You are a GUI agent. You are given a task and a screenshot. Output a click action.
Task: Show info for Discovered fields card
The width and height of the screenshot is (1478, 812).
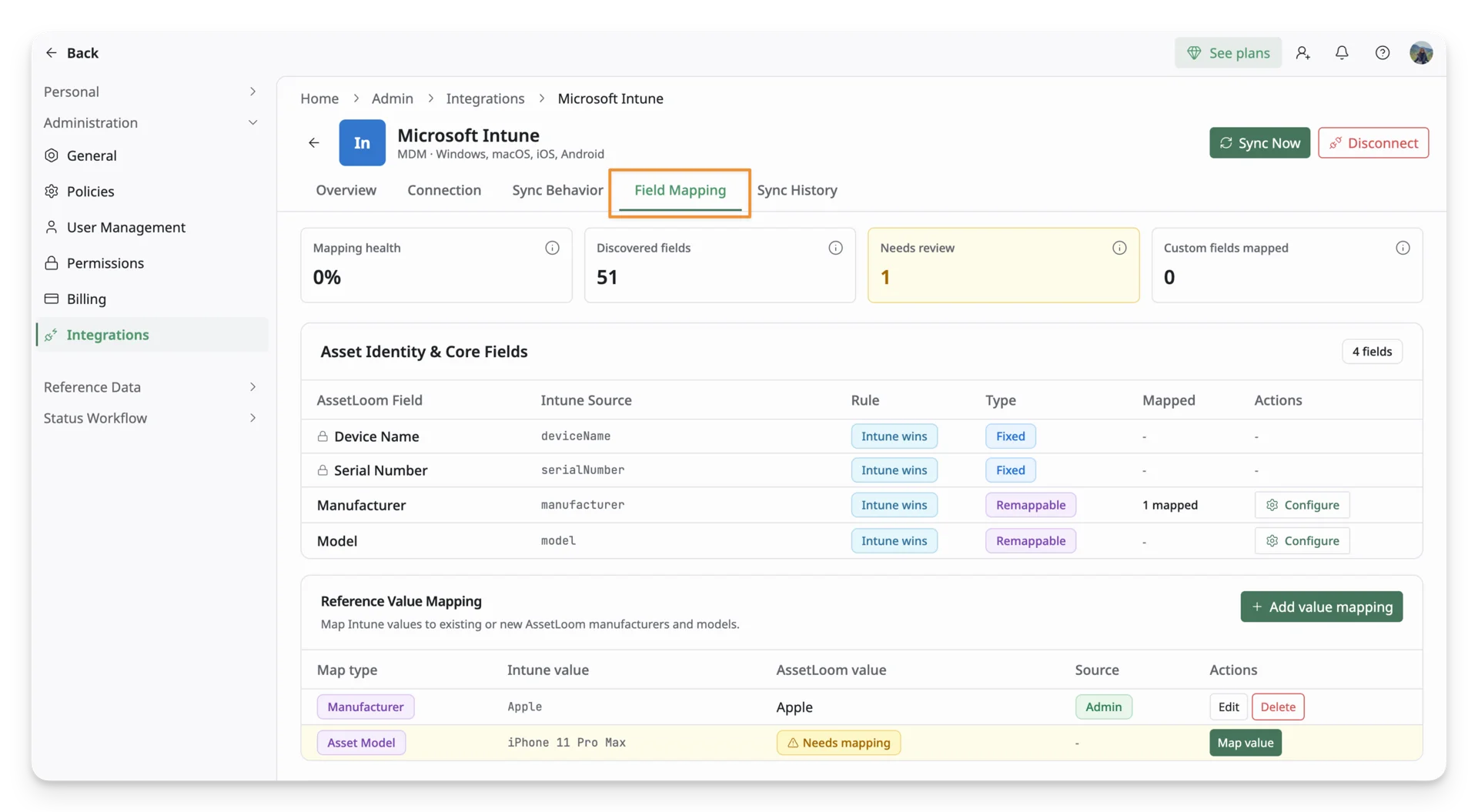(835, 248)
